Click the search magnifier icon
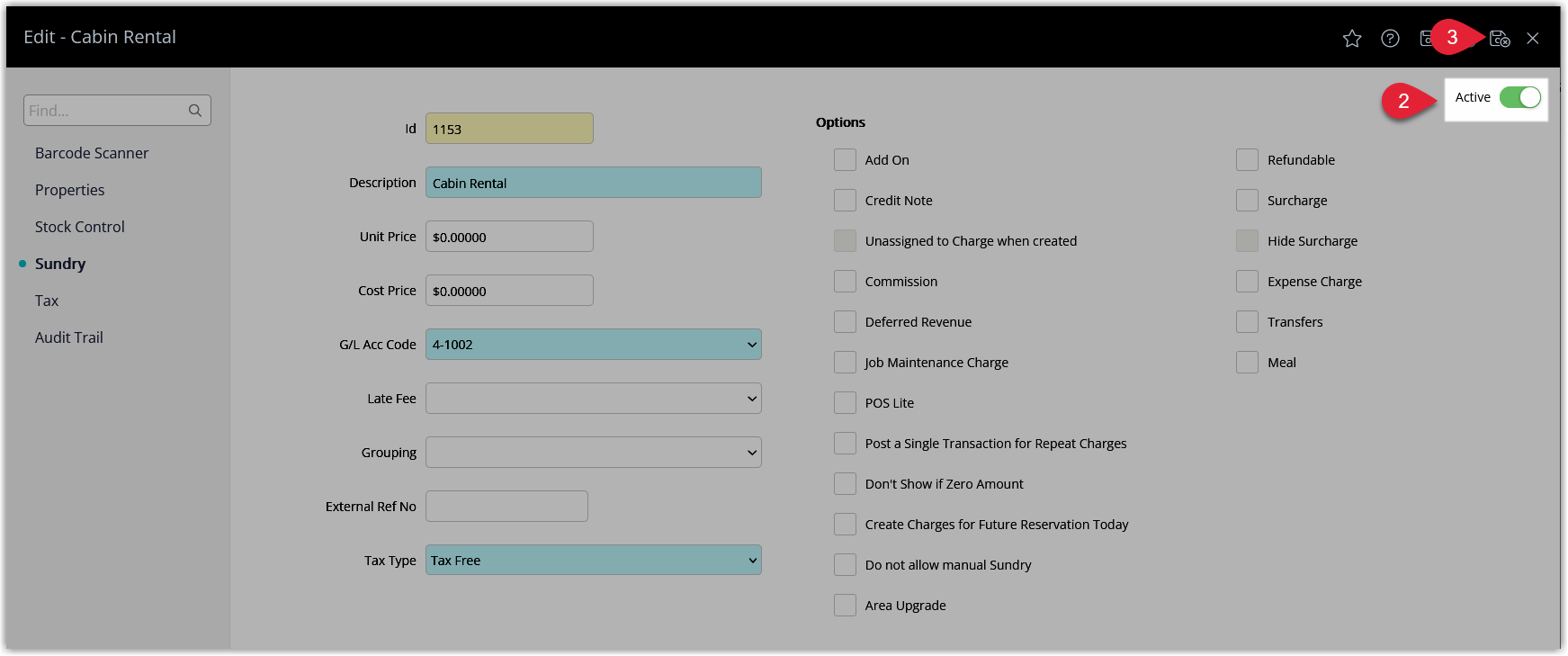The width and height of the screenshot is (1568, 656). tap(195, 111)
